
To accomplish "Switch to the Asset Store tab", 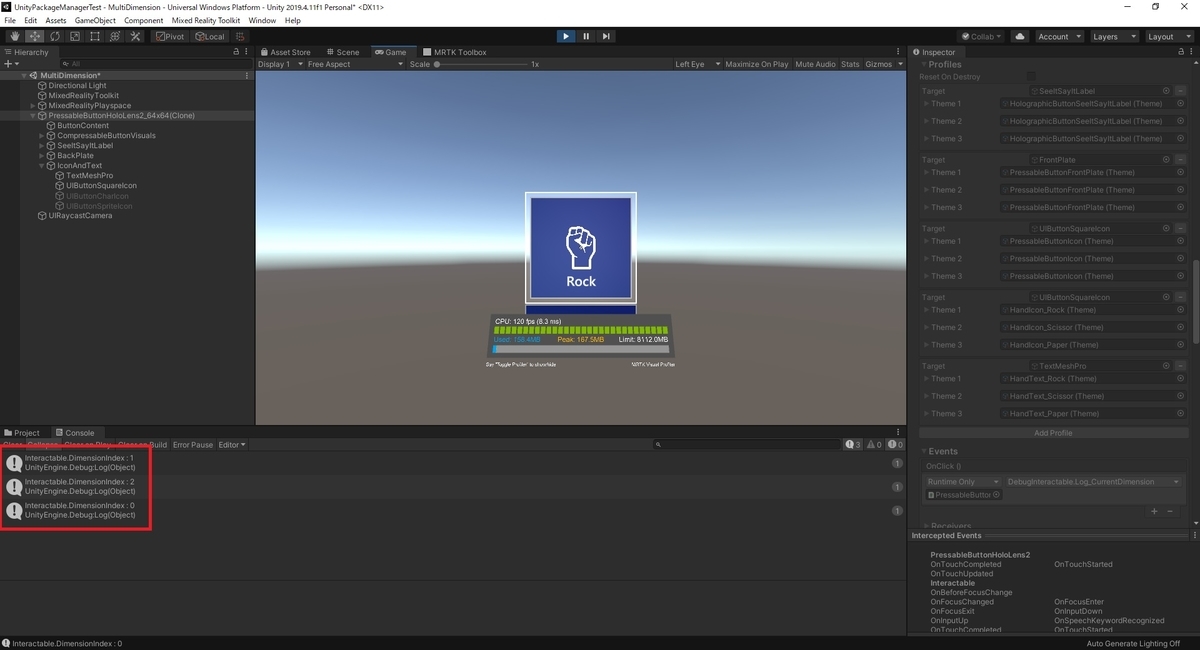I will tap(286, 52).
